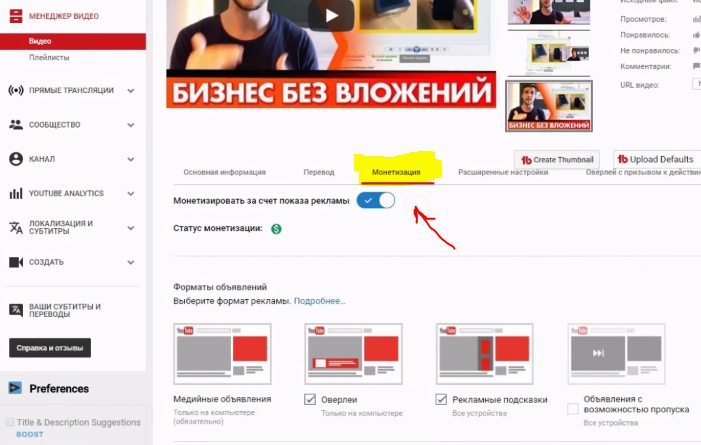Open the Video Manager (Менеджер видео) icon
701x445 pixels.
click(16, 16)
